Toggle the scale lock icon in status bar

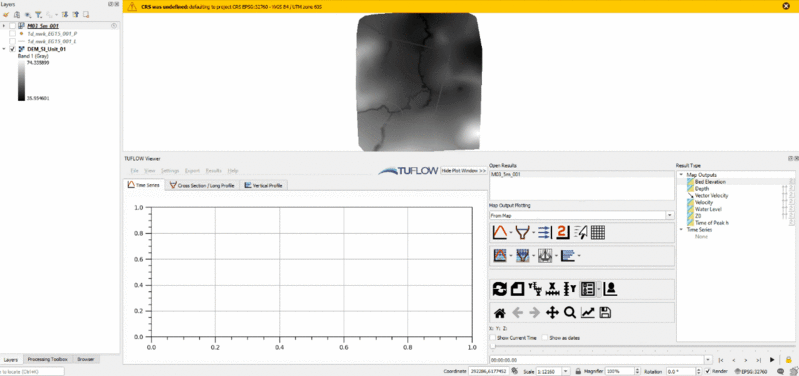pos(578,371)
